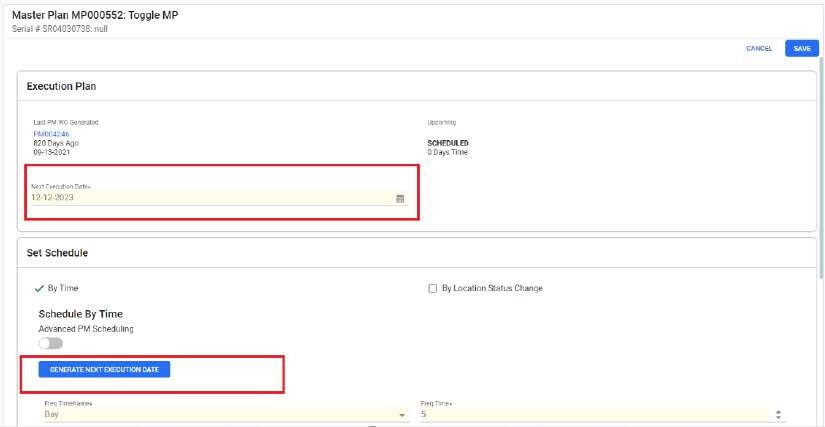This screenshot has width=825, height=427.
Task: Expand the Freq TimeFrame dropdown arrow
Action: [403, 414]
